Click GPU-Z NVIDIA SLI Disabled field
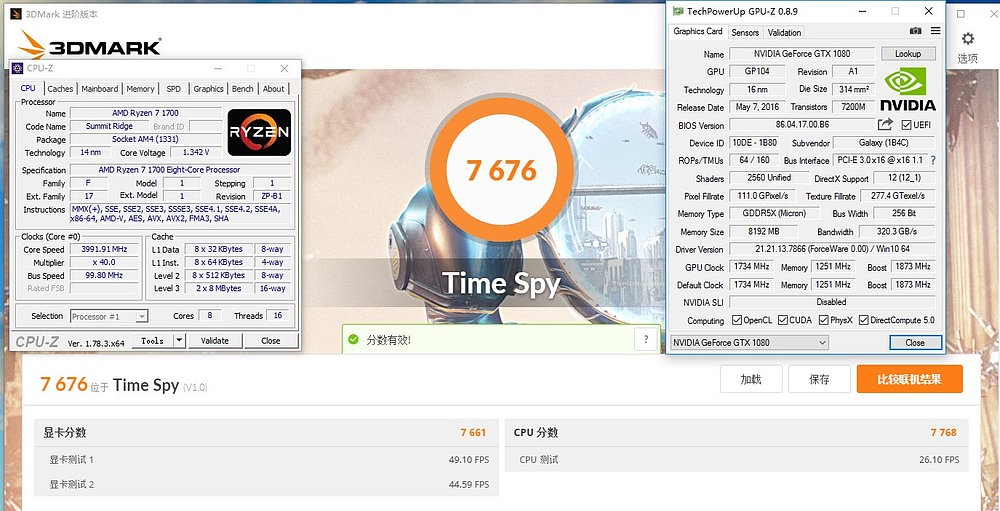The height and width of the screenshot is (511, 1000). click(832, 302)
